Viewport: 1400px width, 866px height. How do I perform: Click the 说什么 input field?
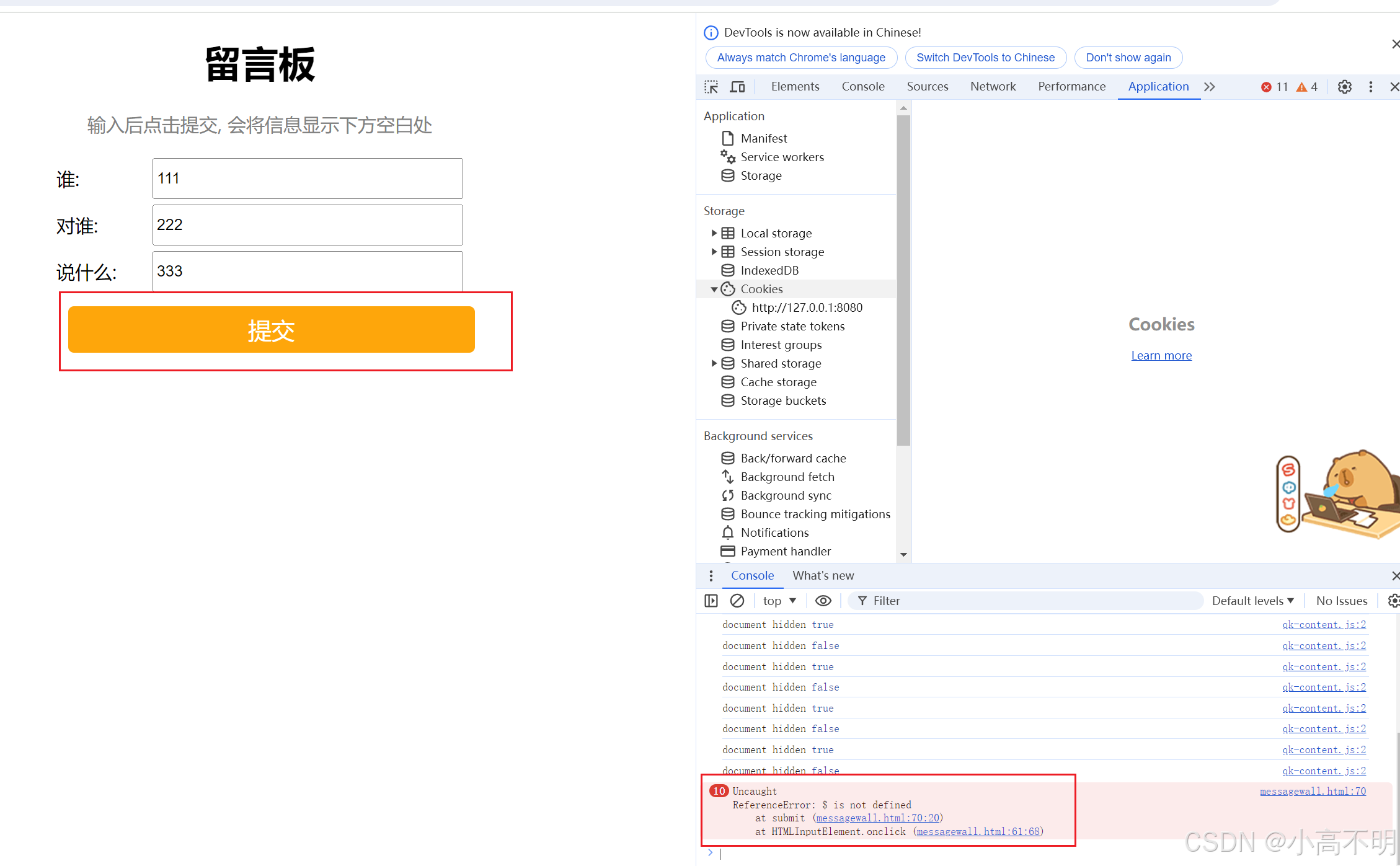coord(308,272)
